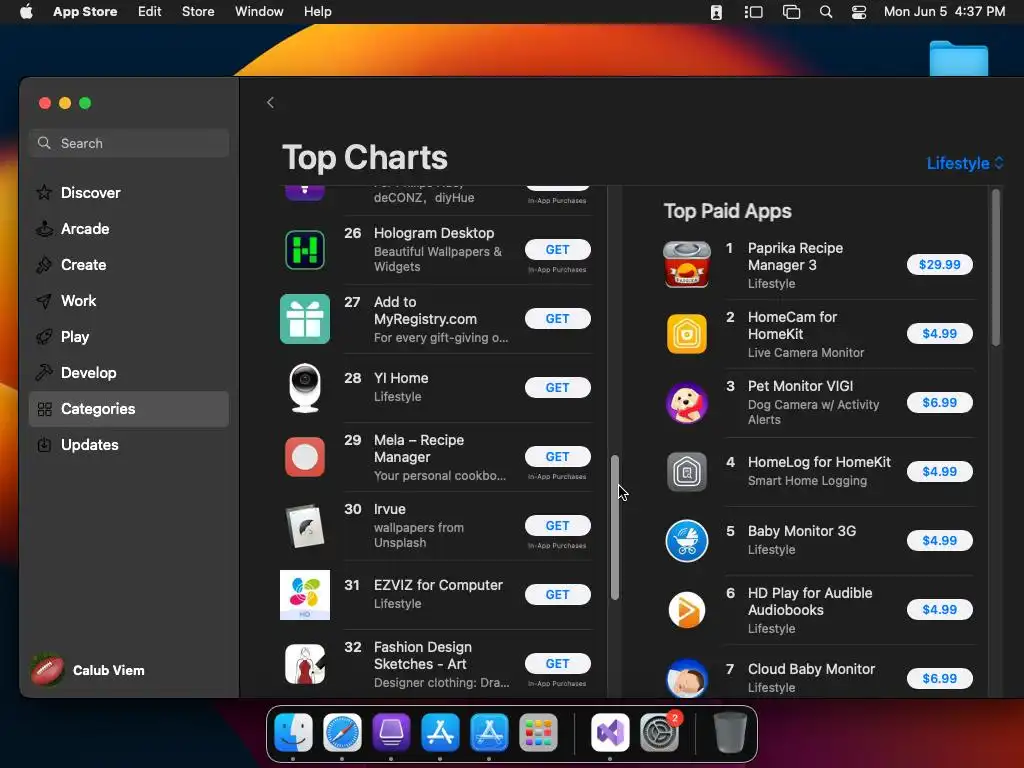Open Trash from the Dock

coord(729,733)
